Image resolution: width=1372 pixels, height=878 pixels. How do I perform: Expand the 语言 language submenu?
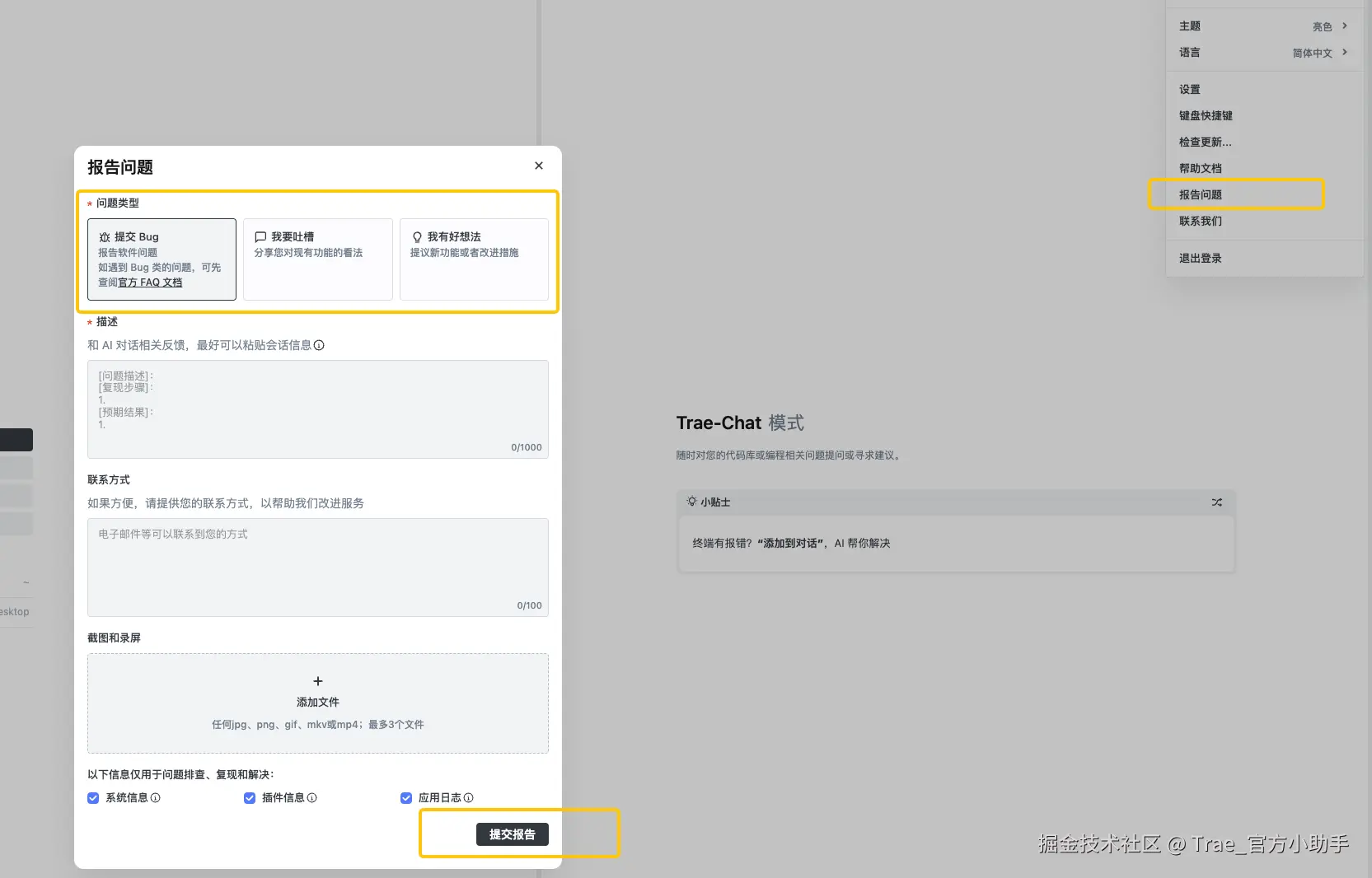tap(1264, 53)
